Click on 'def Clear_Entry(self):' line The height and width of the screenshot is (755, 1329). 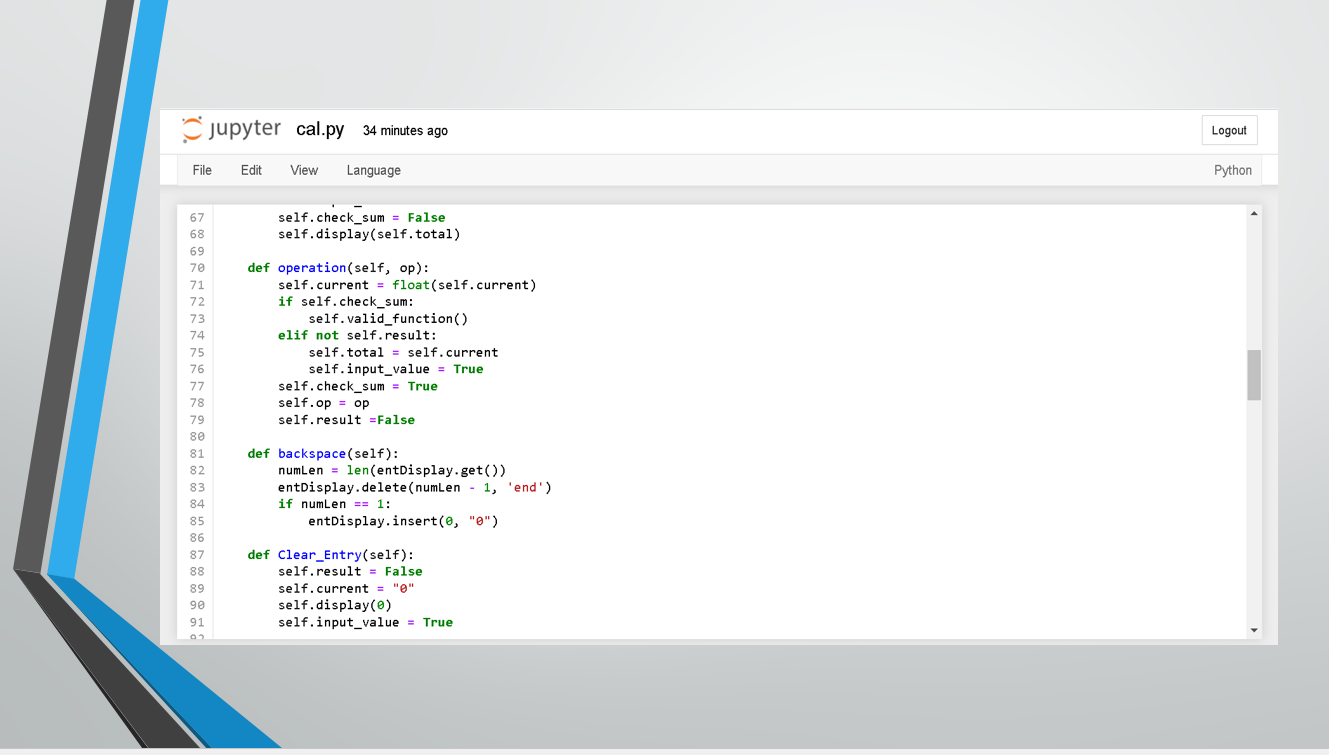coord(331,554)
